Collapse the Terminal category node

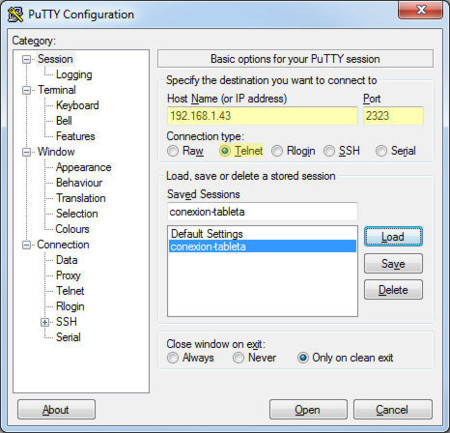click(x=26, y=90)
